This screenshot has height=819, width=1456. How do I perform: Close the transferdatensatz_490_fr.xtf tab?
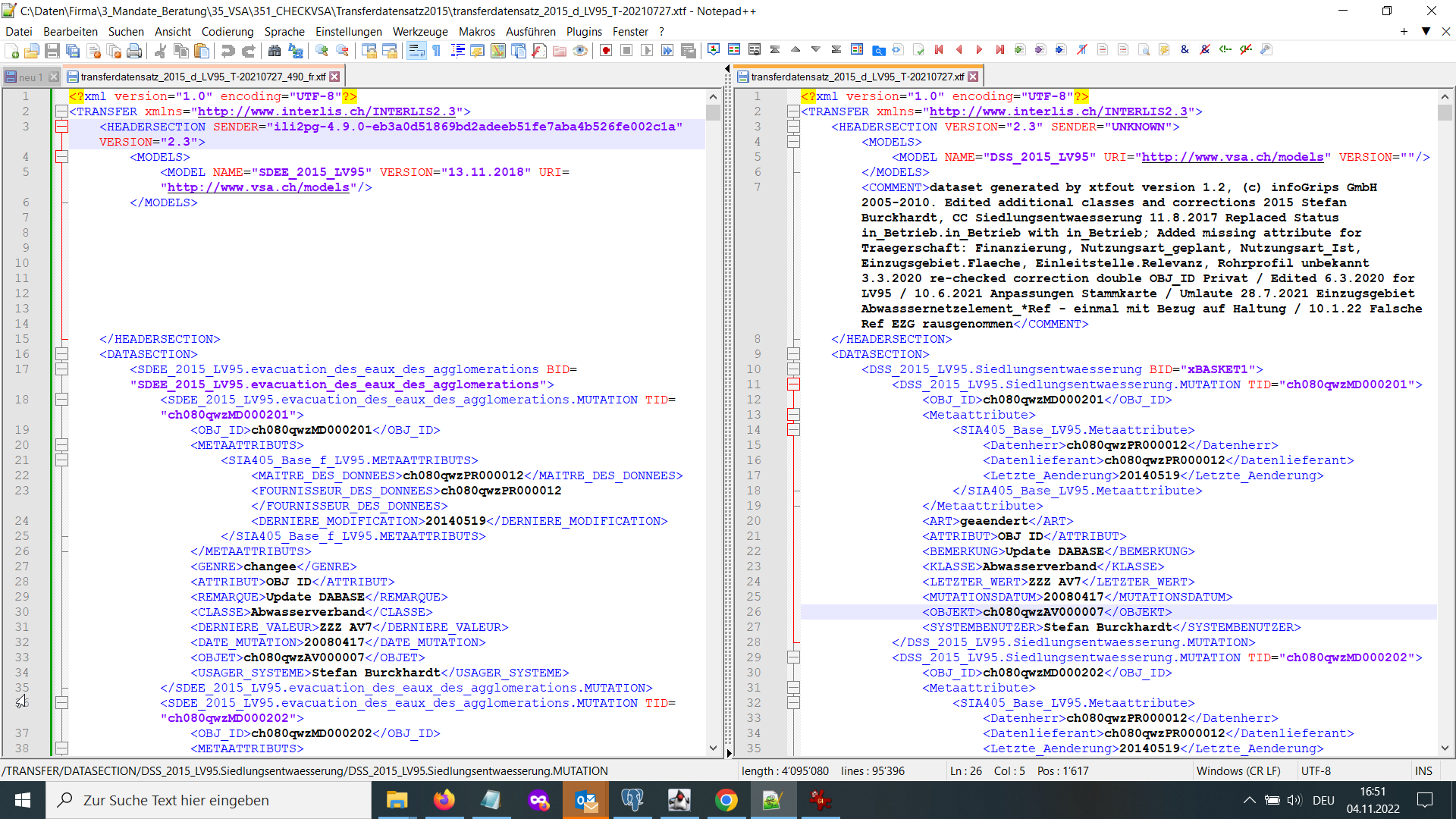tap(334, 77)
